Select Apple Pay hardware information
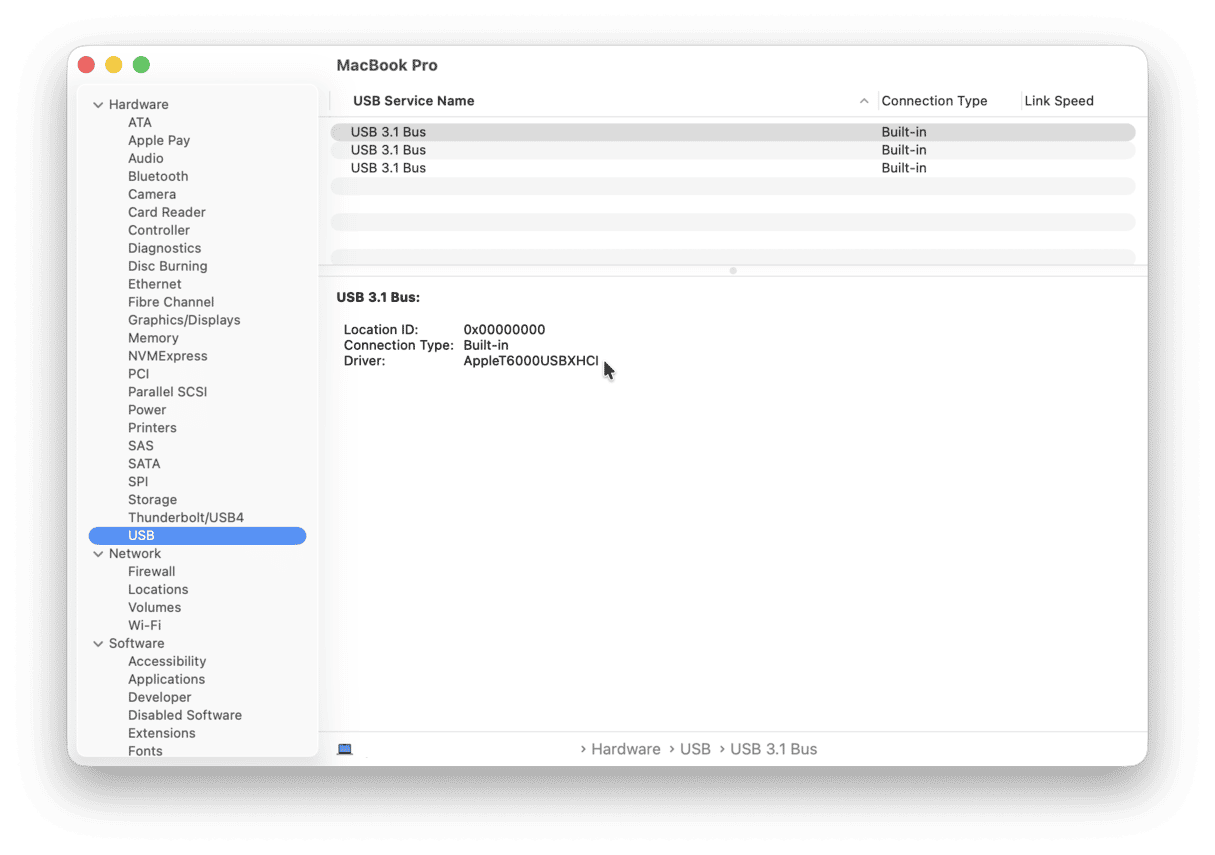This screenshot has height=855, width=1215. pos(159,140)
